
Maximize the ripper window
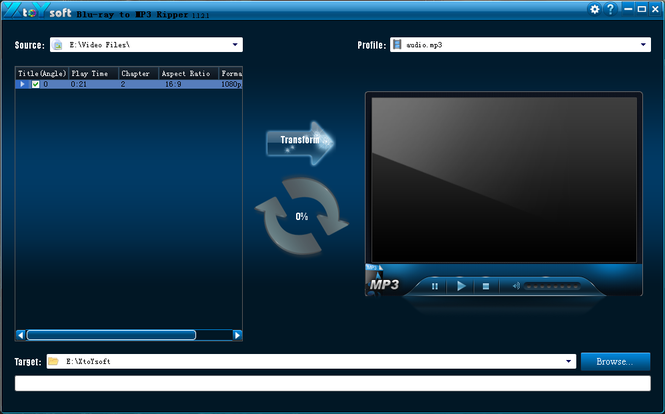click(x=642, y=8)
